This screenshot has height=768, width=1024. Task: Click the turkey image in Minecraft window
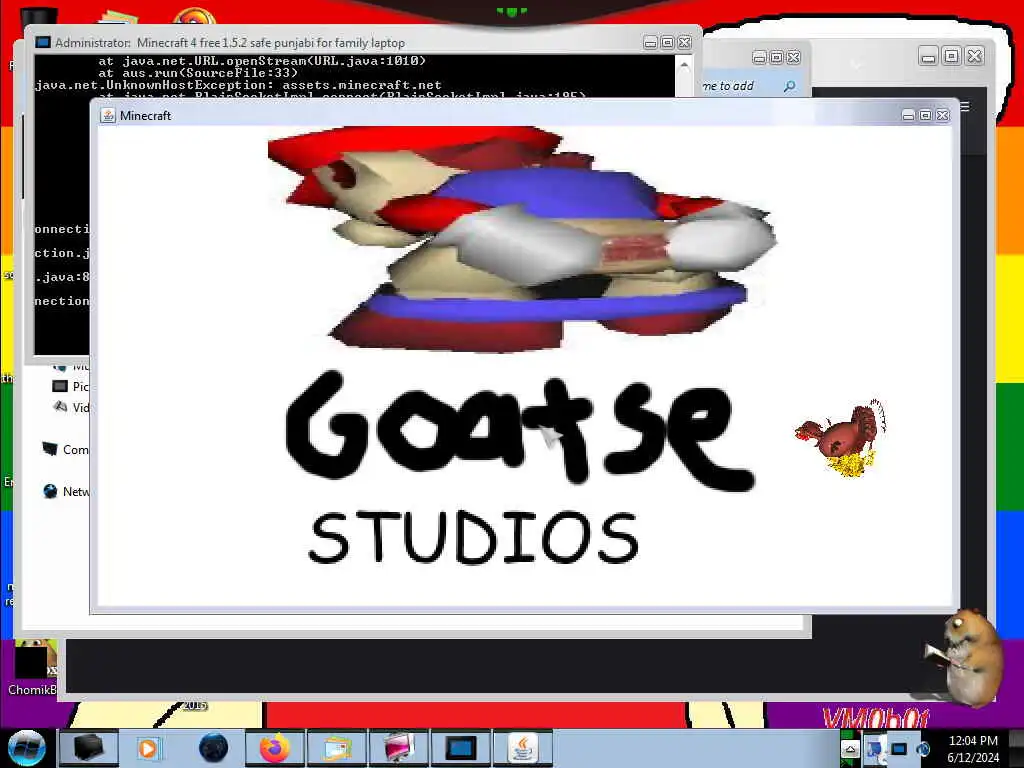[x=841, y=438]
